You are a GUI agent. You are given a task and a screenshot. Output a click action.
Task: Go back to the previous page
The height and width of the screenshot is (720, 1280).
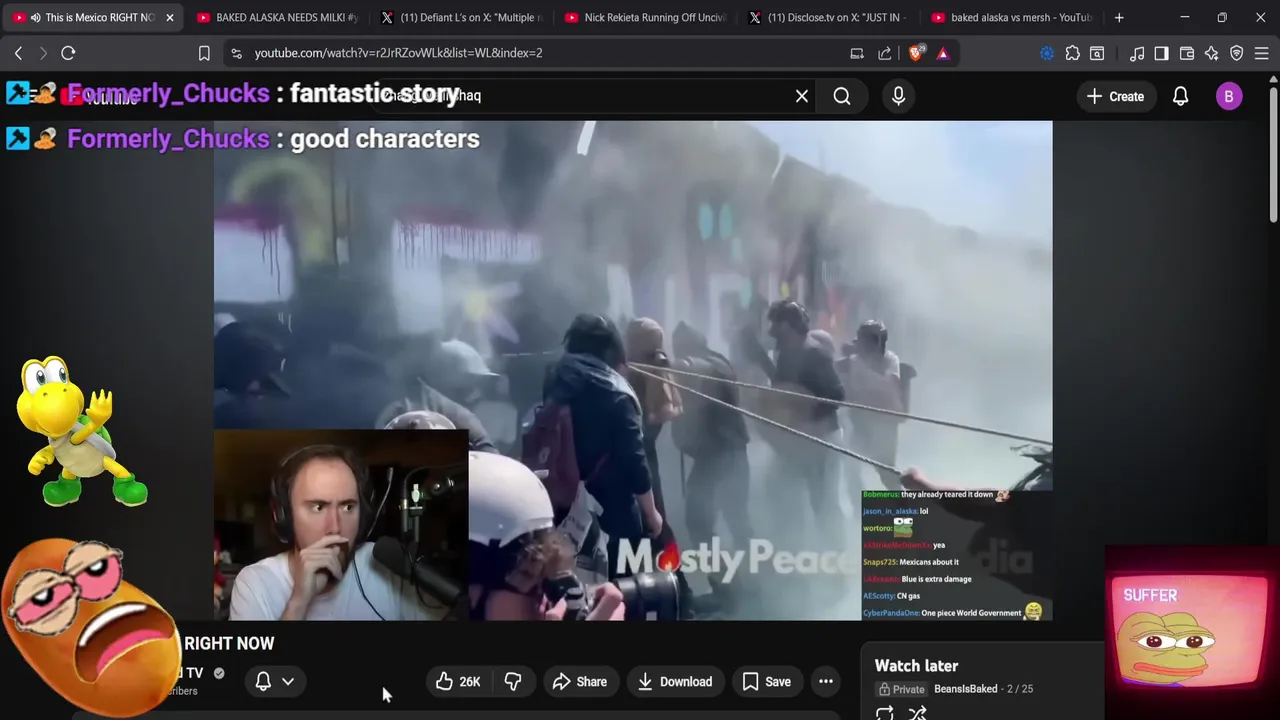coord(18,53)
